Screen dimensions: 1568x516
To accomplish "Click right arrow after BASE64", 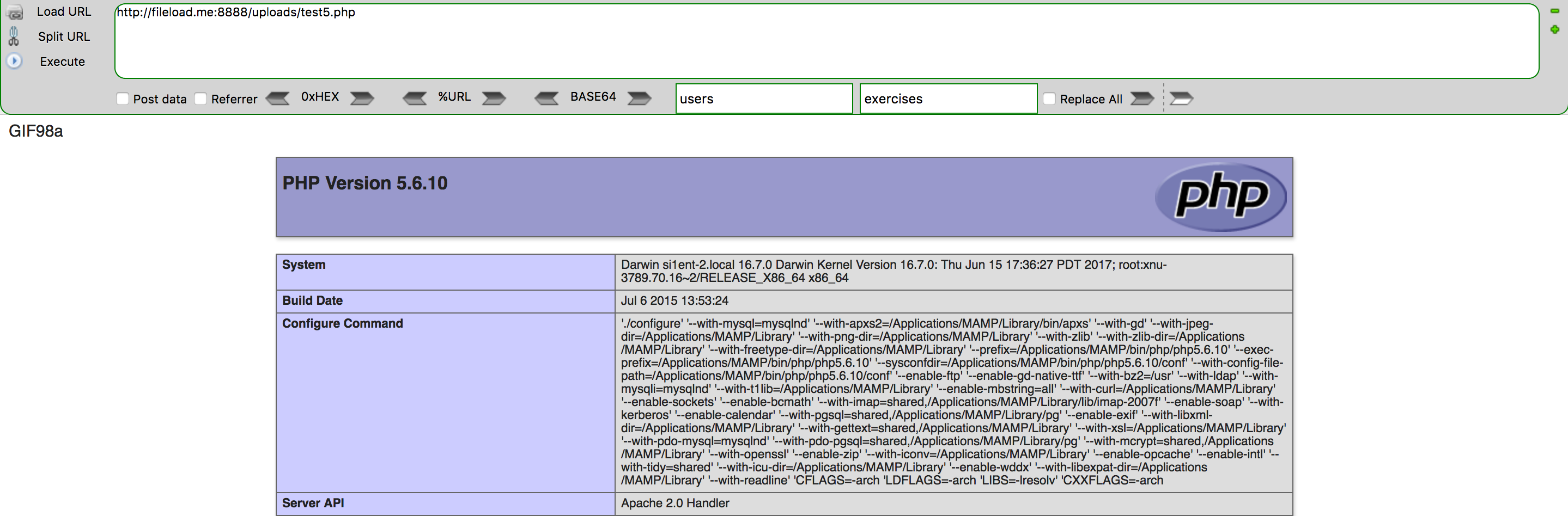I will (639, 98).
